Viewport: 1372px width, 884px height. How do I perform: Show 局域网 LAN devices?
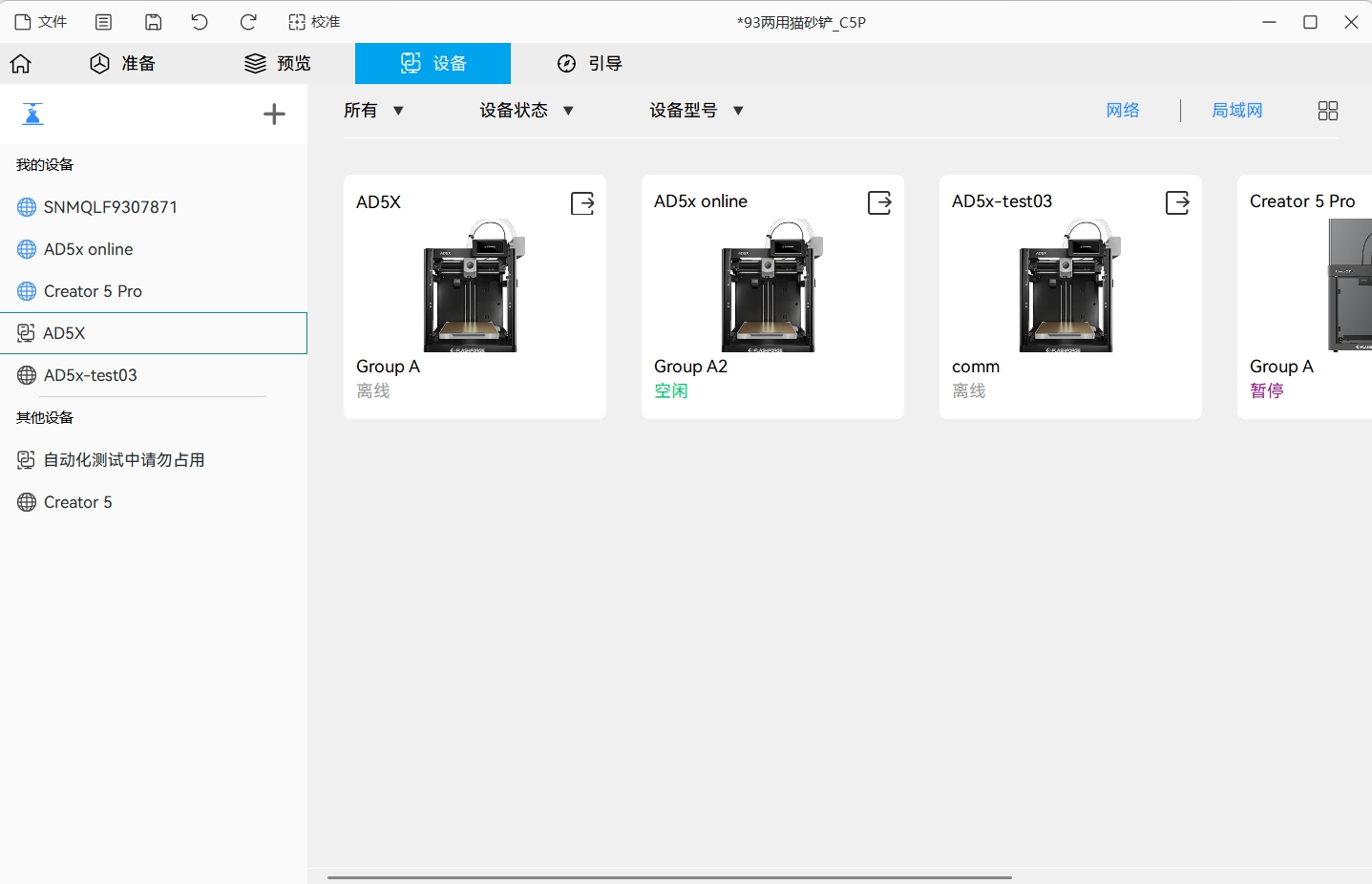[1237, 111]
